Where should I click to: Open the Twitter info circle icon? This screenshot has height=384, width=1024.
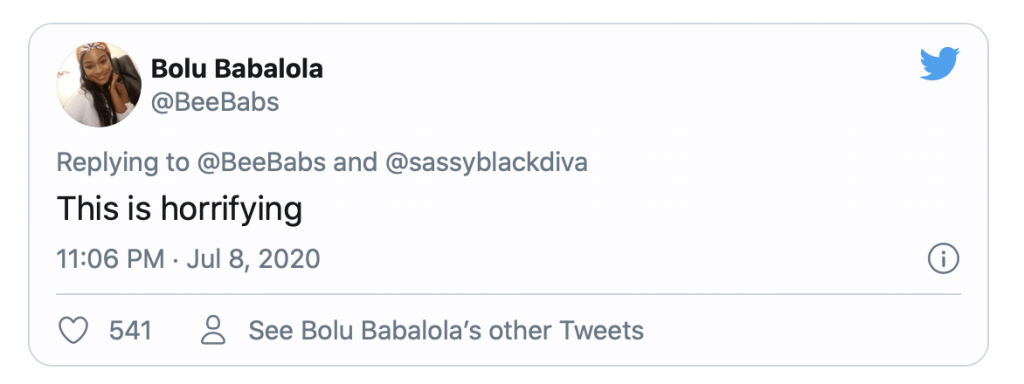[943, 260]
